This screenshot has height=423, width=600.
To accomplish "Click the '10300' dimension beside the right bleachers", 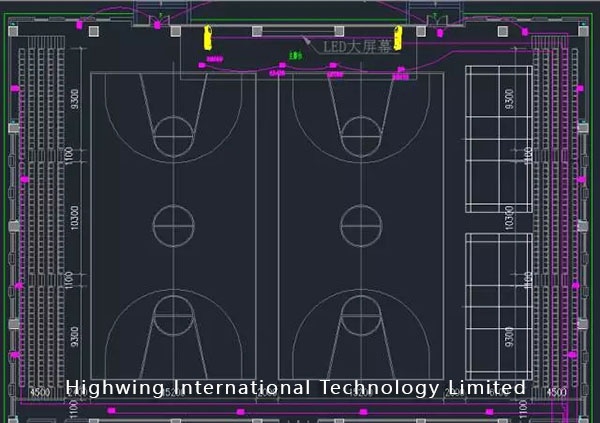I will coord(509,218).
